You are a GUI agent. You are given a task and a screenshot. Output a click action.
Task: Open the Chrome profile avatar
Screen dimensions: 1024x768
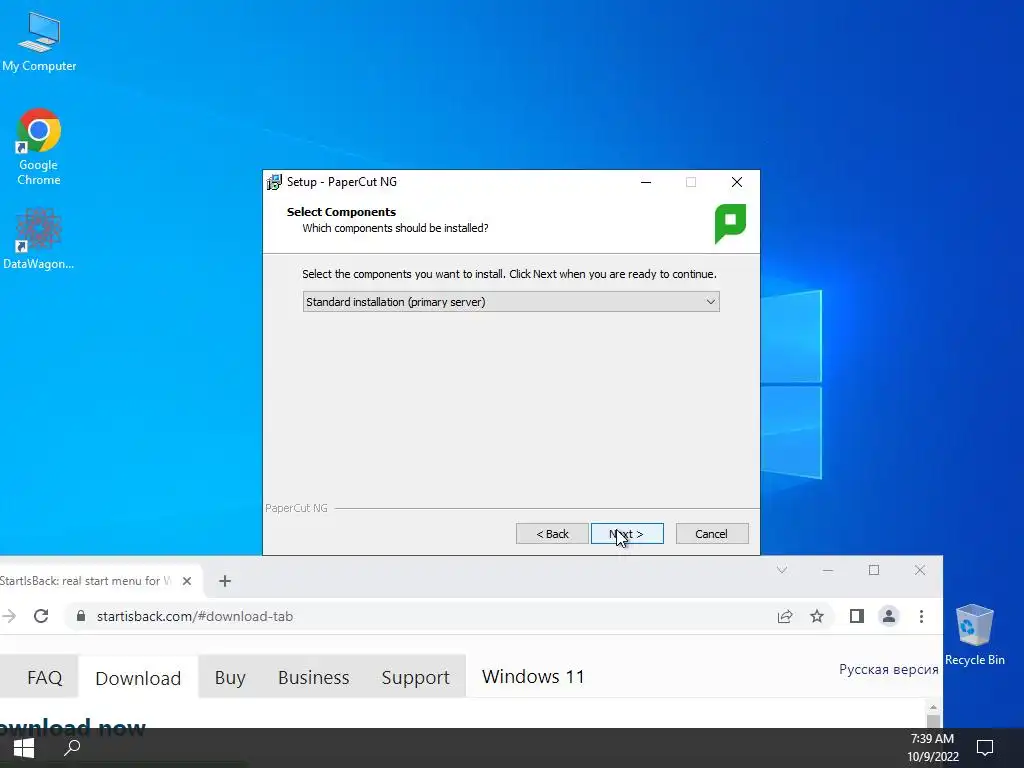click(889, 616)
